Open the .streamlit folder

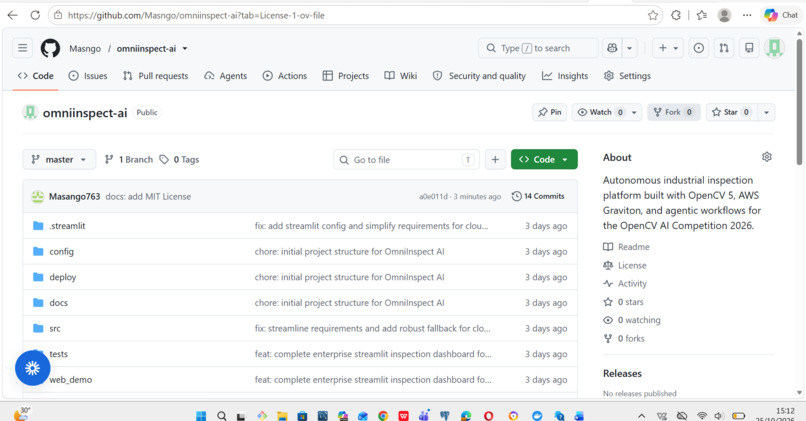67,226
